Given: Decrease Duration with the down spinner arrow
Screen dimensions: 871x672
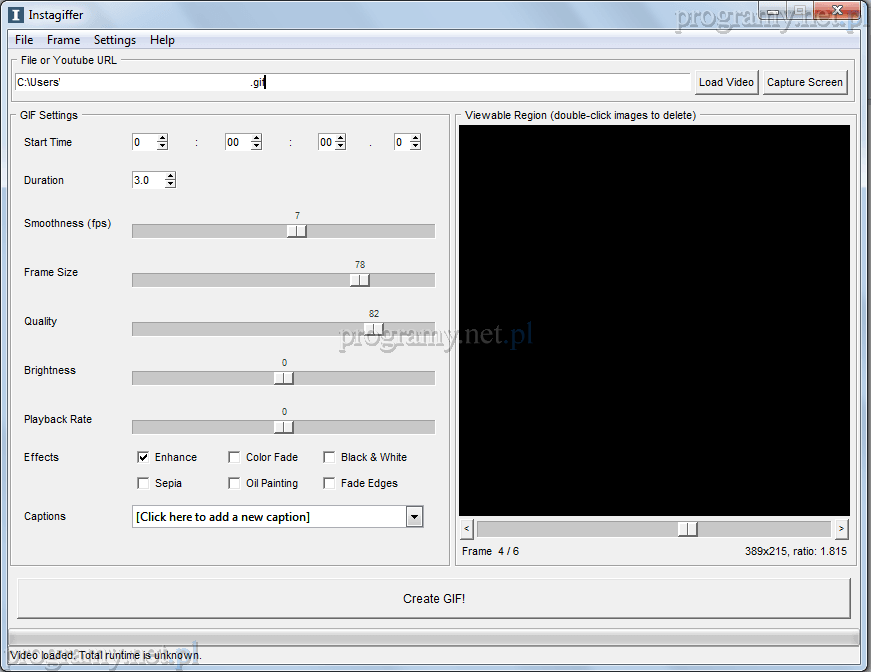Looking at the screenshot, I should [x=170, y=185].
